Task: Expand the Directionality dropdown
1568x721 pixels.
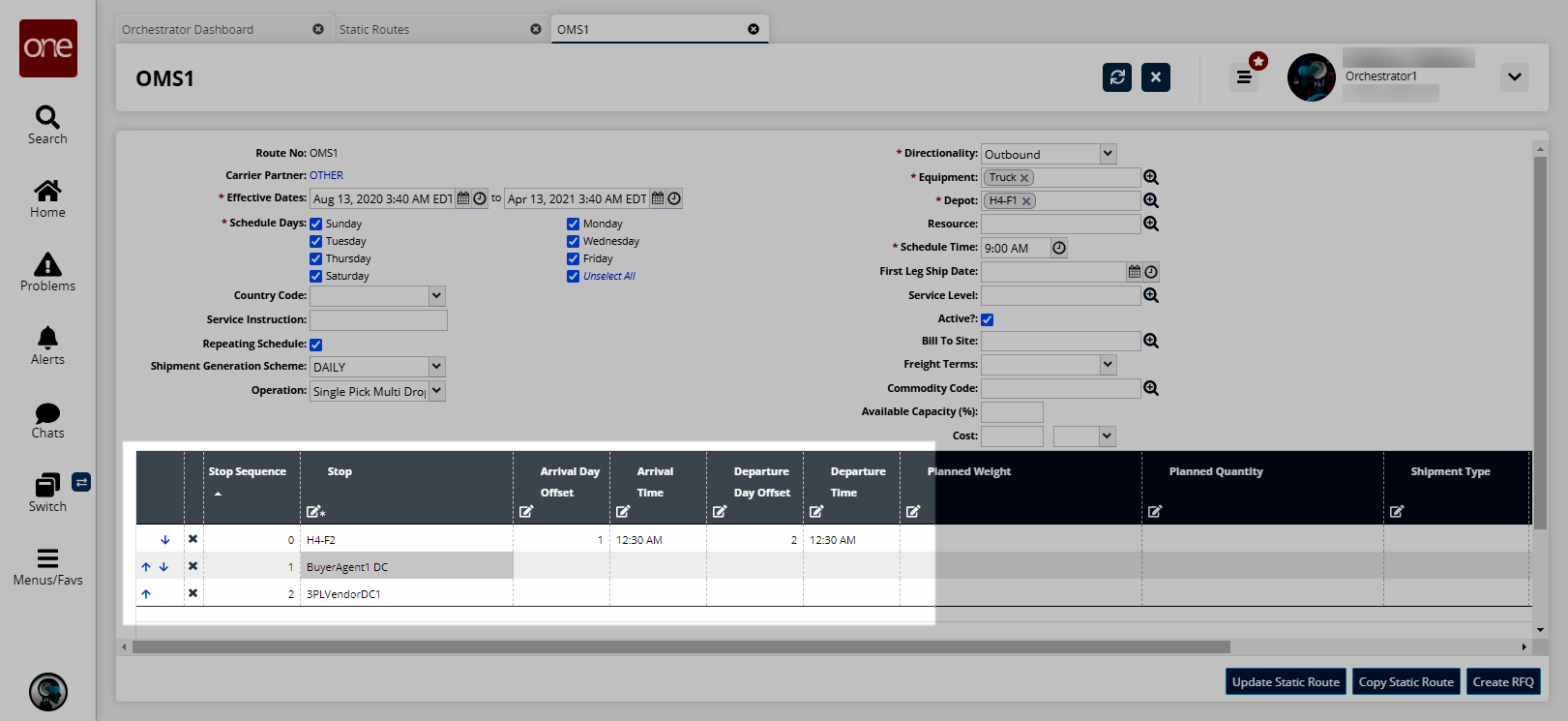Action: [1108, 154]
